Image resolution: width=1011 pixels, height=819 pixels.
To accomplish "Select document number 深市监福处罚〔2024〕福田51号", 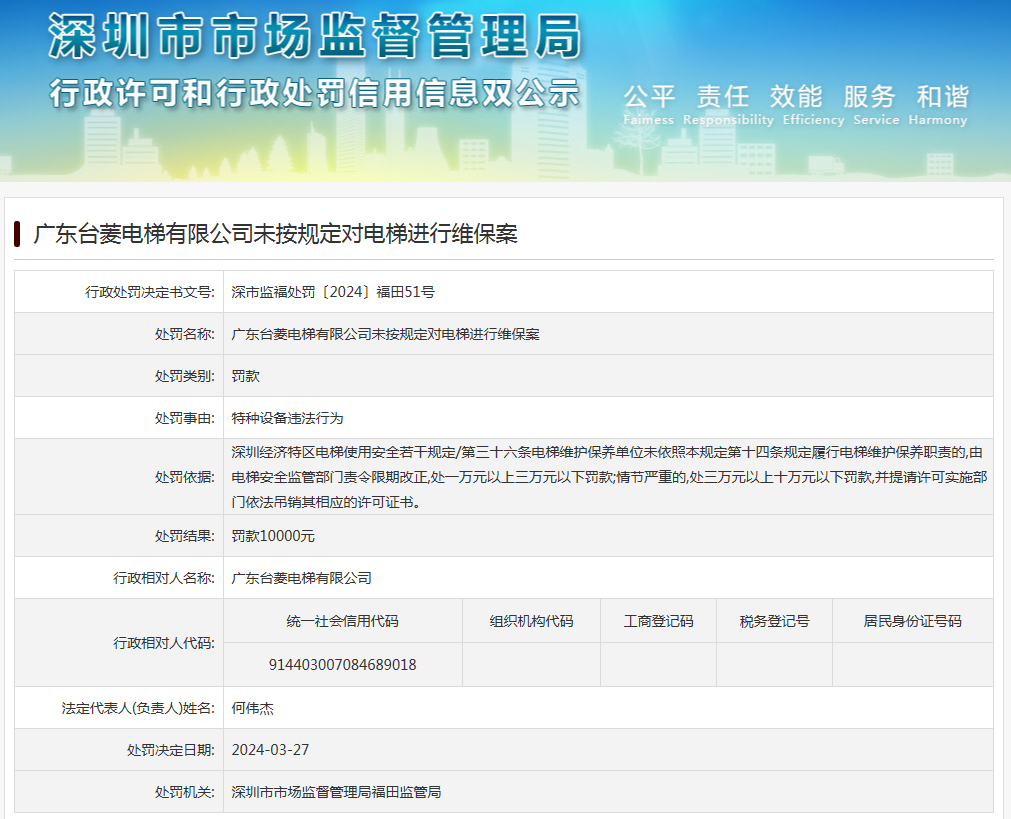I will tap(333, 292).
